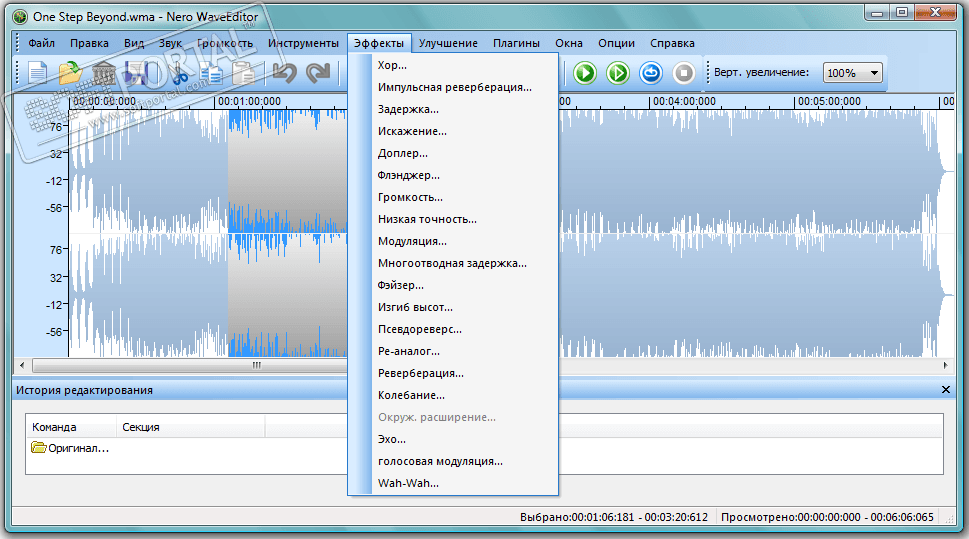This screenshot has width=969, height=539.
Task: Click the scrollbar left arrow
Action: [22, 365]
